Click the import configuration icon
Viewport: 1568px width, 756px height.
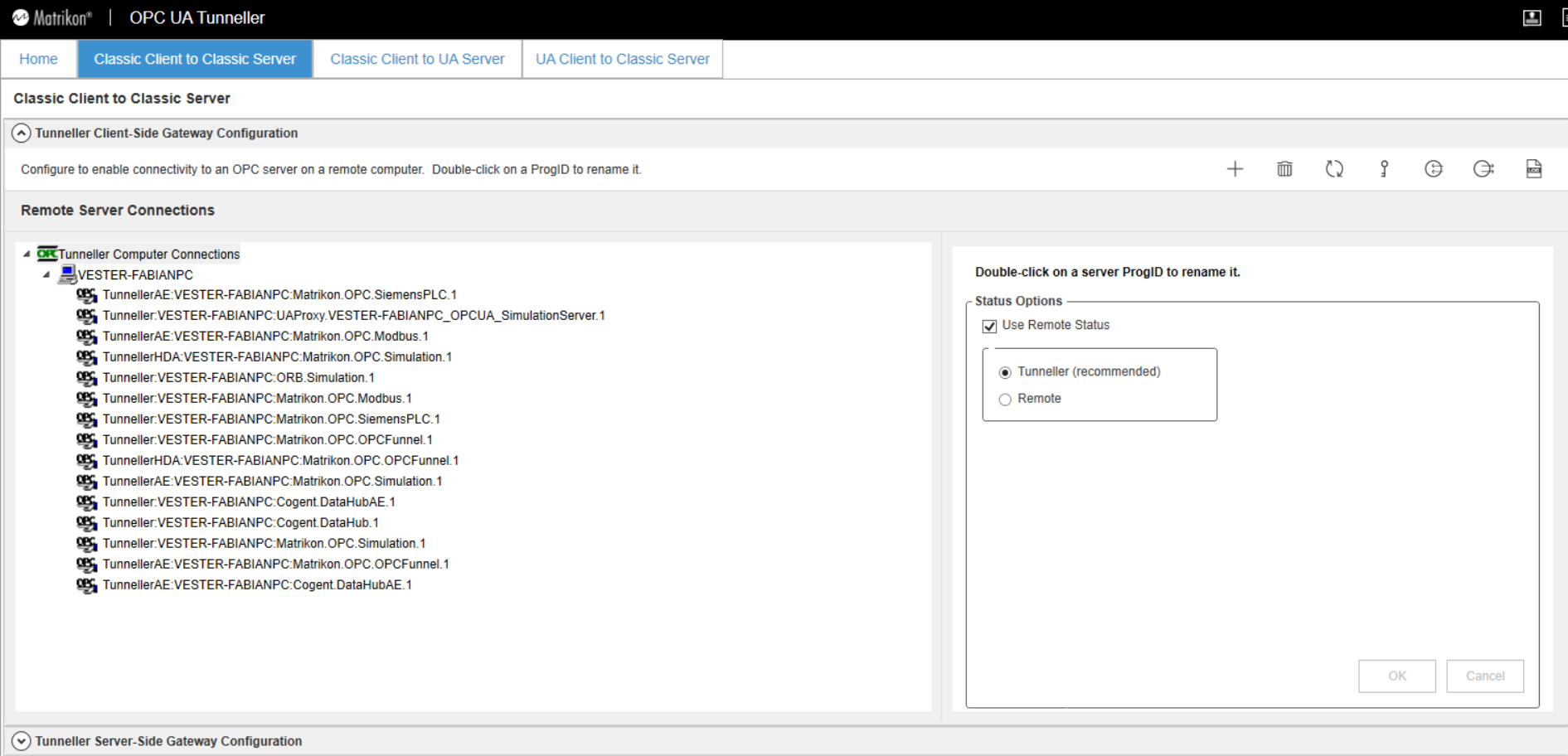1434,169
